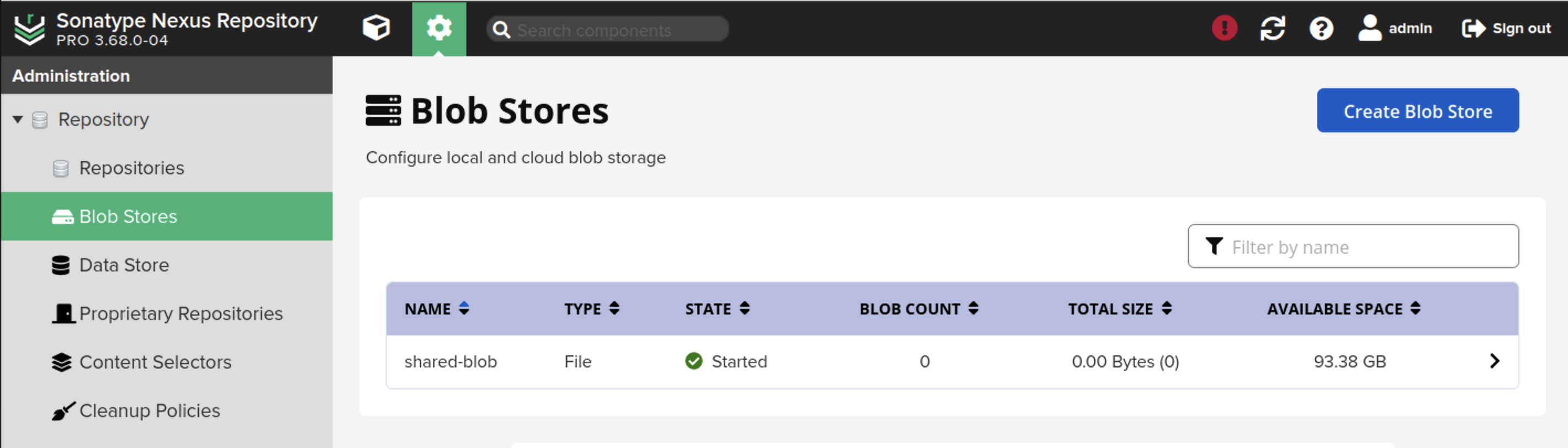
Task: Collapse the Repository tree node
Action: click(18, 119)
